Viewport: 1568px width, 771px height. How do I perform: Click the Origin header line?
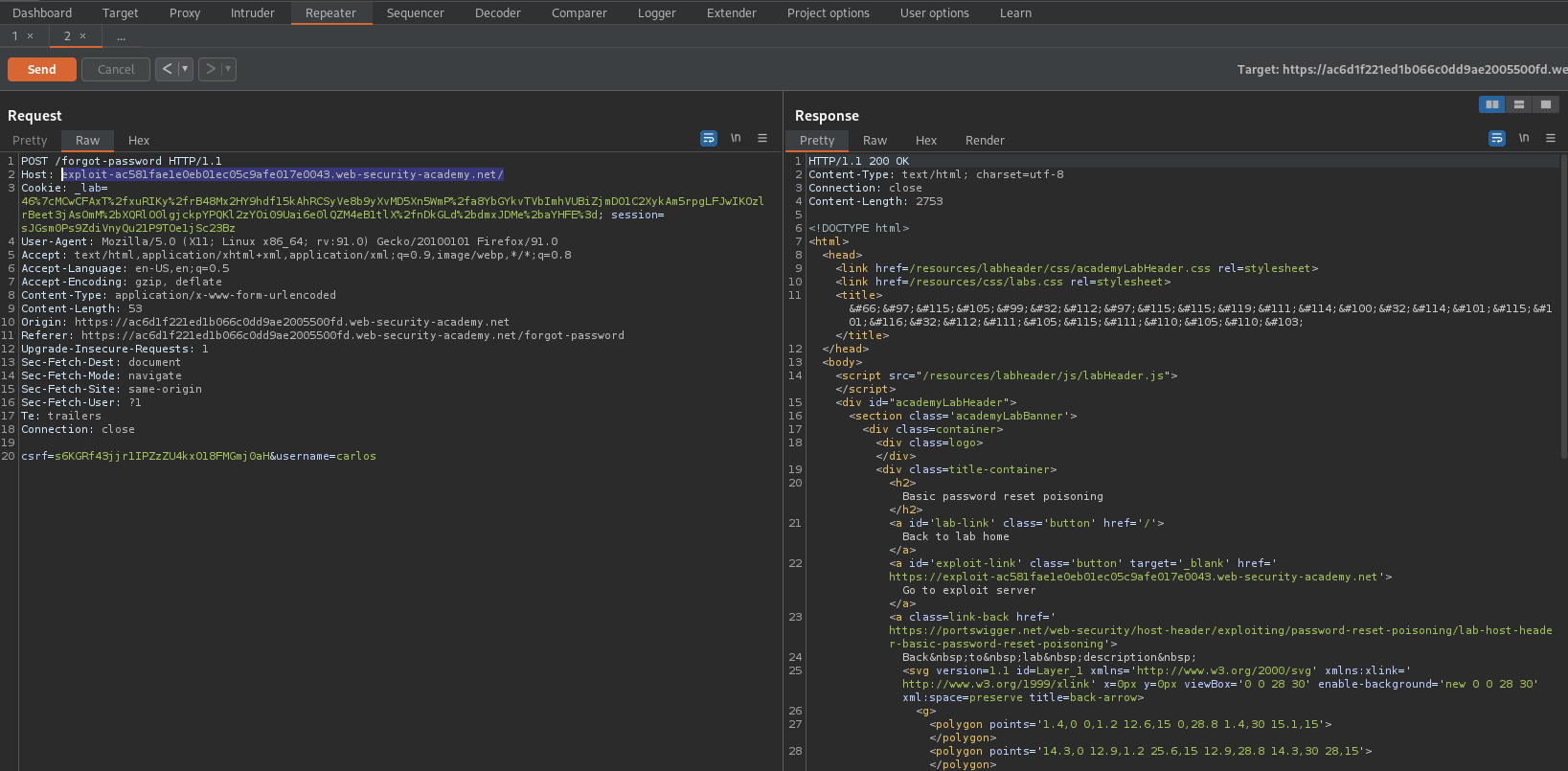265,322
